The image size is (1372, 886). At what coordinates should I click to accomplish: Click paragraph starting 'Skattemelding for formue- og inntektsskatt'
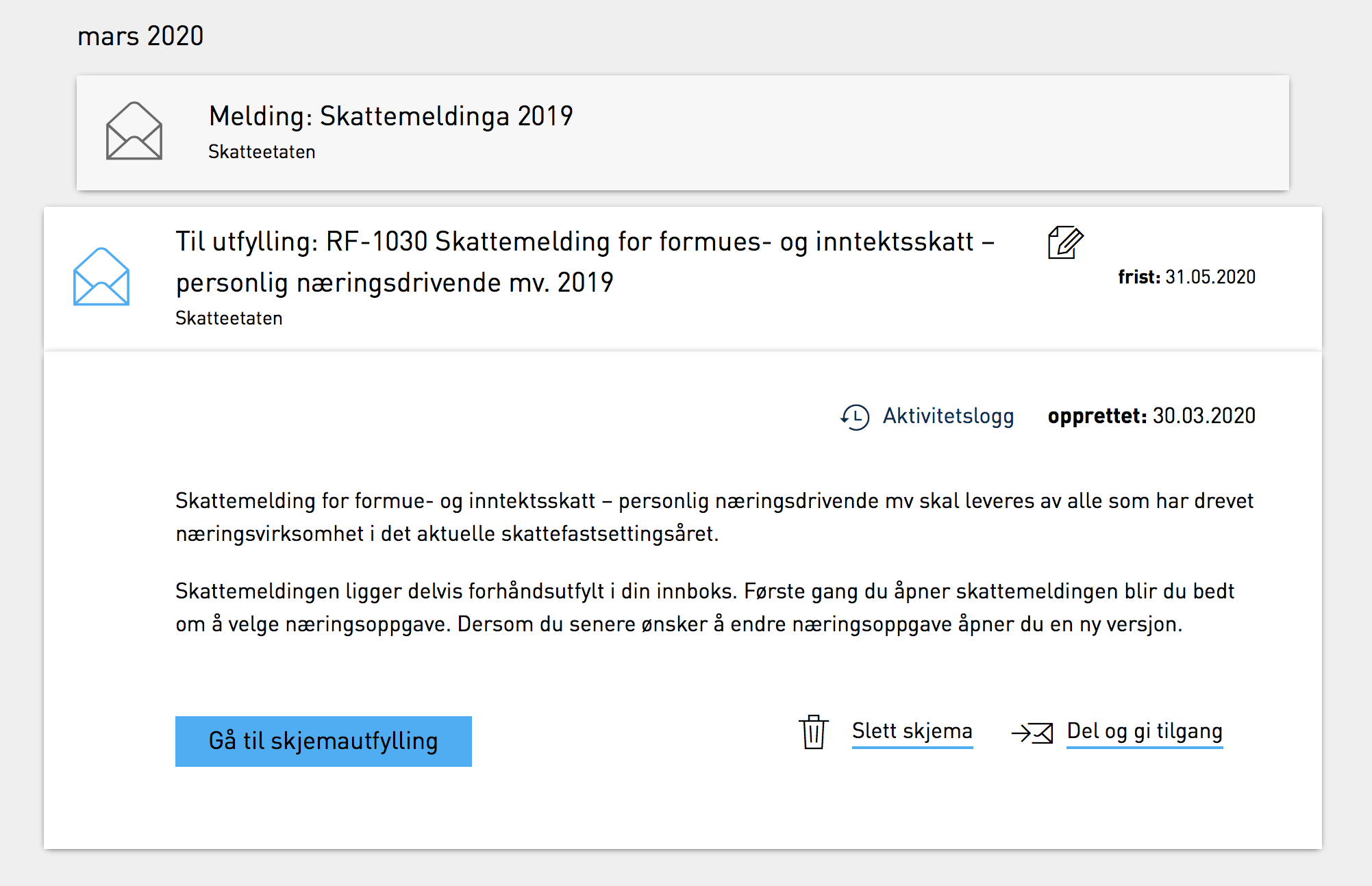(714, 517)
